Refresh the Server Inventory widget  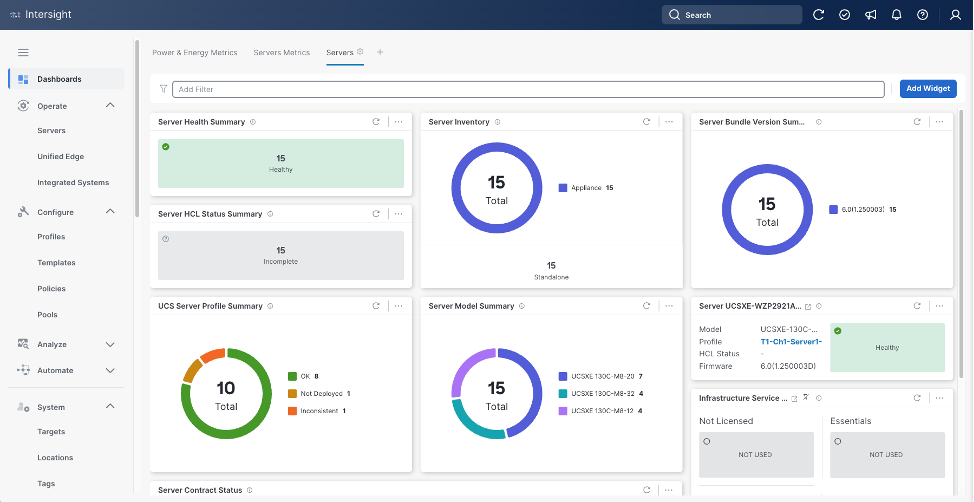[x=646, y=122]
